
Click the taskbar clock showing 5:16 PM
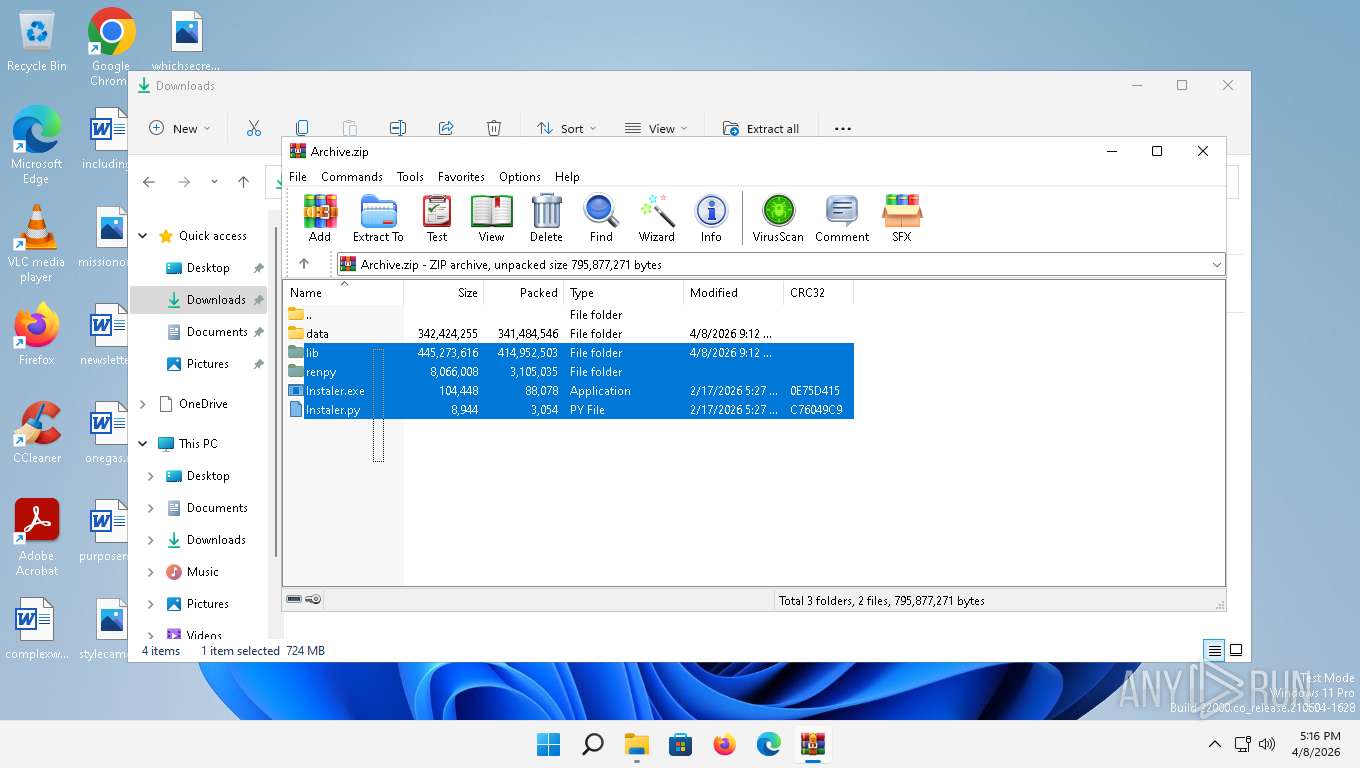[1317, 743]
